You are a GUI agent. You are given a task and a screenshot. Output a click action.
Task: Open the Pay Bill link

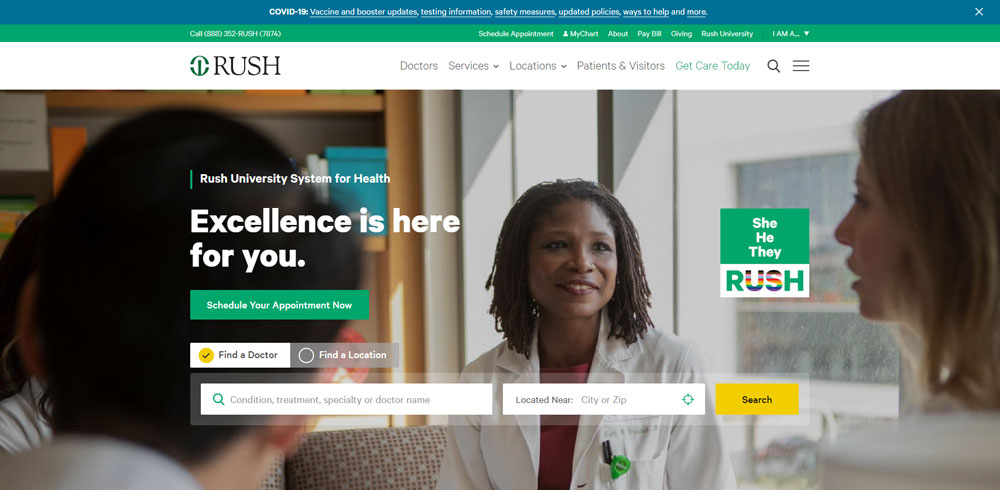[649, 34]
